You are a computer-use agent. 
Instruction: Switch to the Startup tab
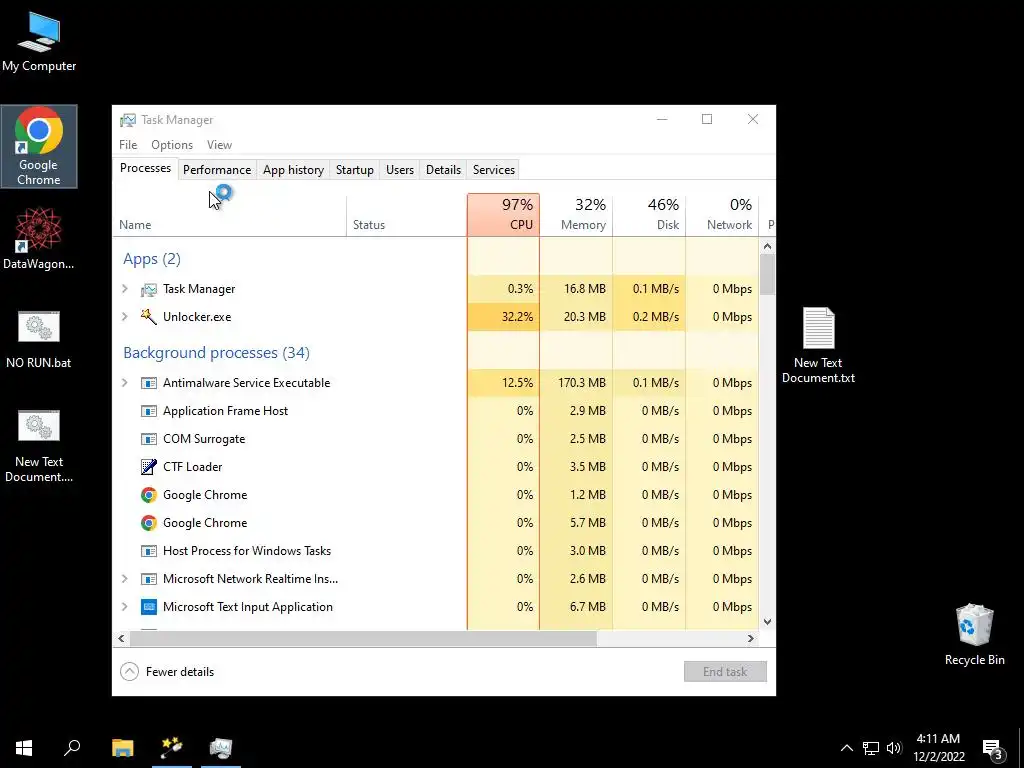pyautogui.click(x=355, y=170)
